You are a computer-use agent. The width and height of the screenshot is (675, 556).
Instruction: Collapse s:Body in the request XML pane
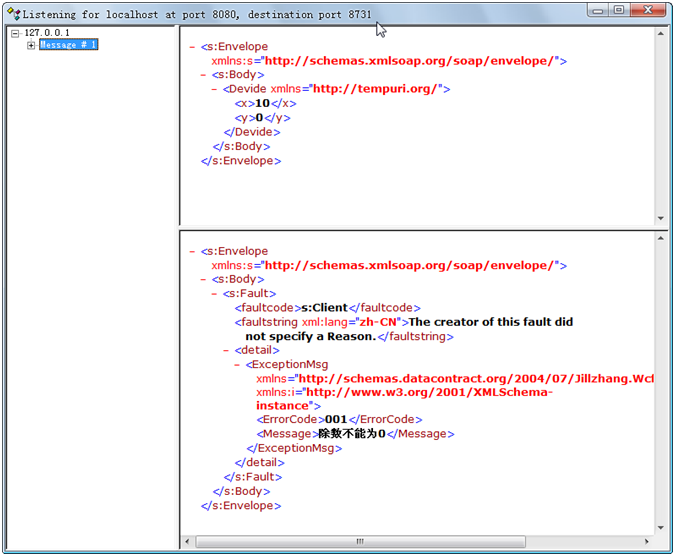coord(204,74)
